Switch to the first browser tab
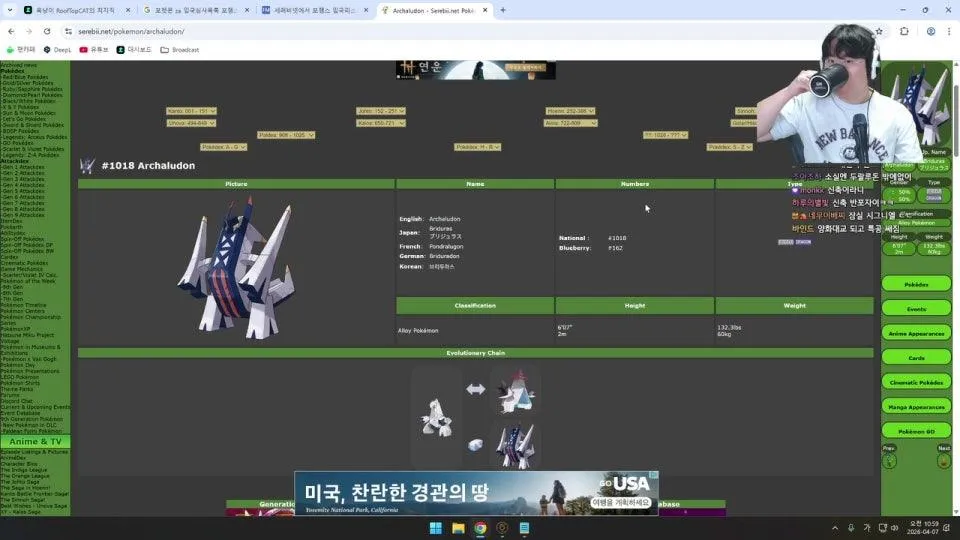 77,10
